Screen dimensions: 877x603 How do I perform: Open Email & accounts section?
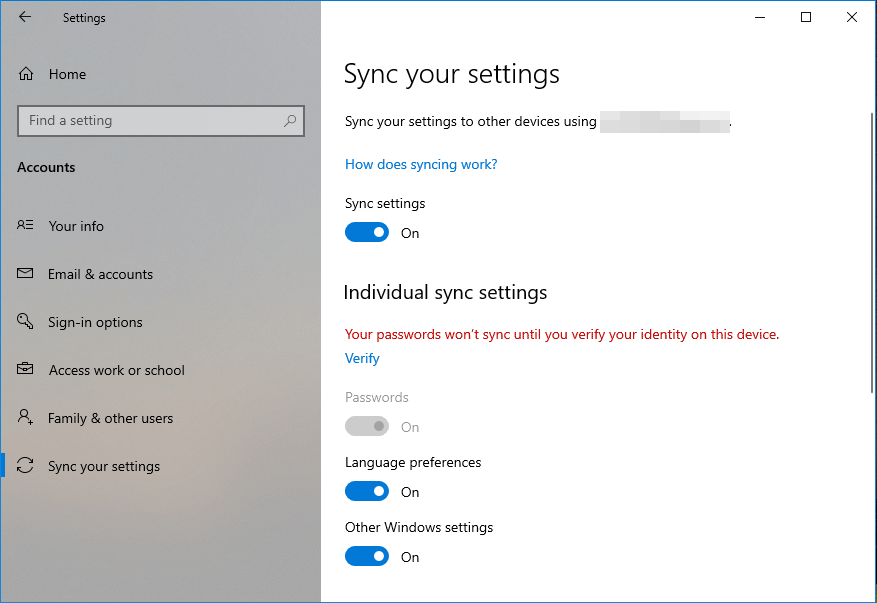(x=100, y=274)
